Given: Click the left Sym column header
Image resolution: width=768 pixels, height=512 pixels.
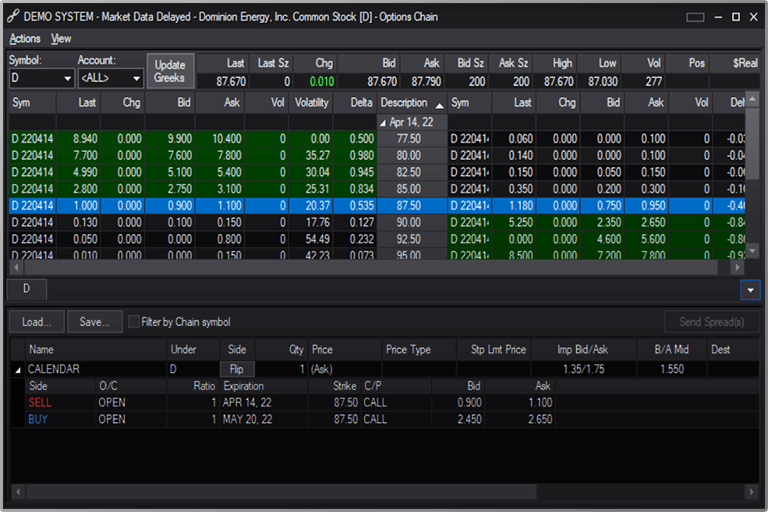Looking at the screenshot, I should pyautogui.click(x=32, y=102).
